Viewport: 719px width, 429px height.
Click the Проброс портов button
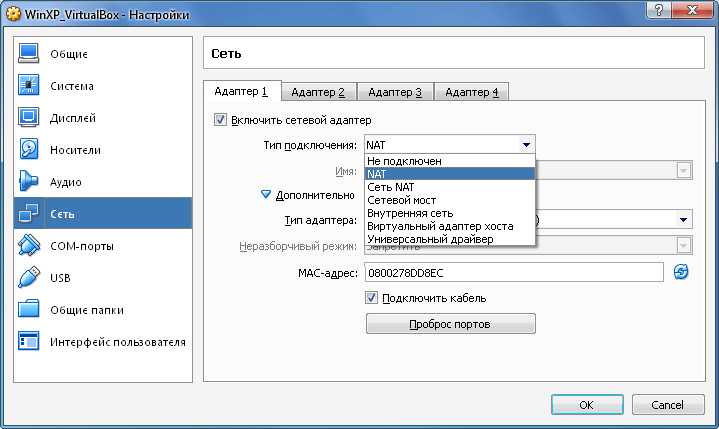pos(450,324)
